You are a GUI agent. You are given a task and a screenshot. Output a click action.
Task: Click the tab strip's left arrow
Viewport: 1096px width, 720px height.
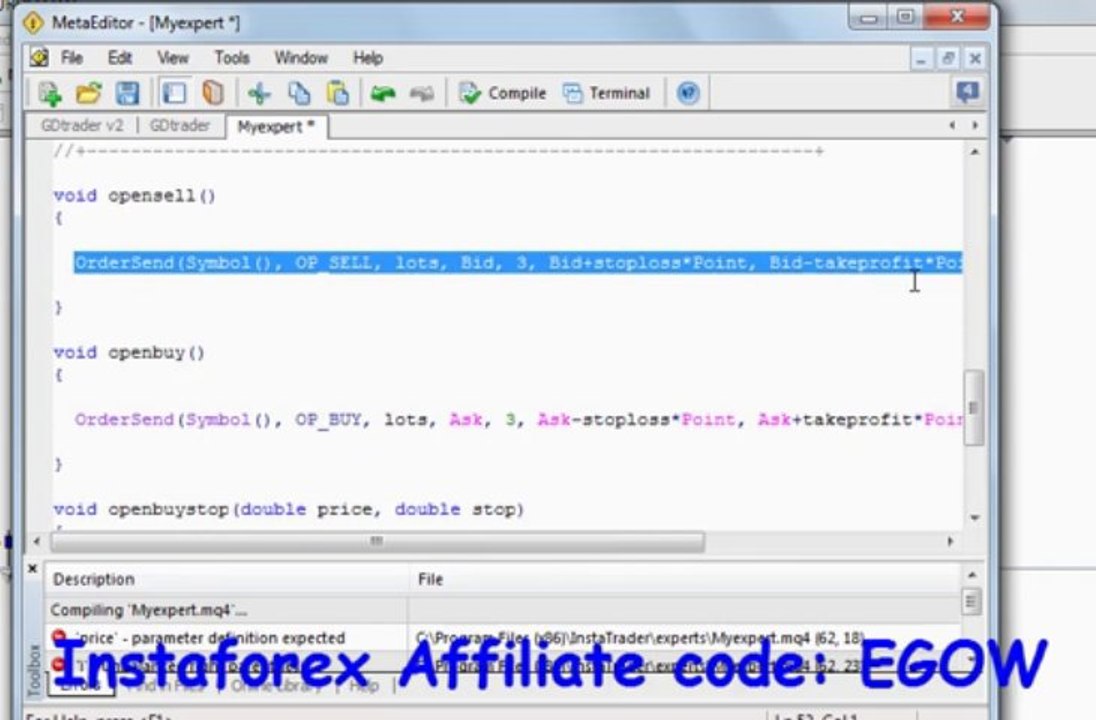952,125
